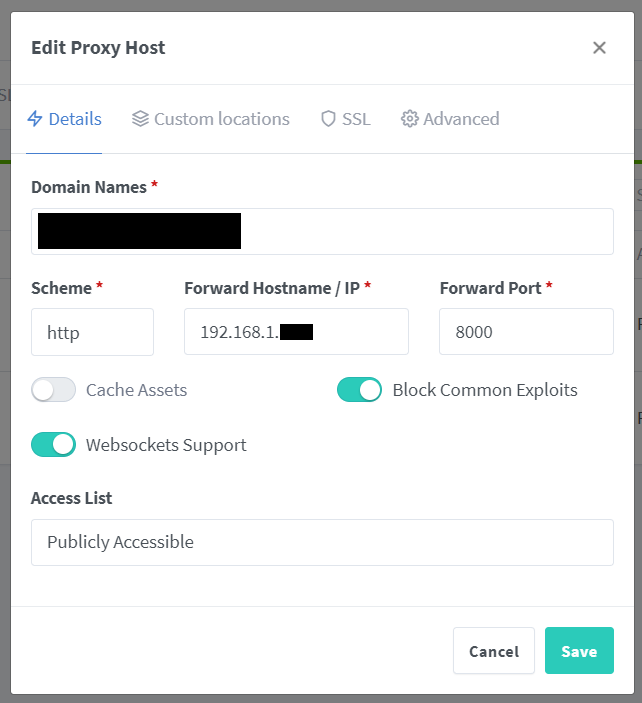Click the layers icon for Custom locations
This screenshot has width=642, height=703.
click(x=139, y=119)
